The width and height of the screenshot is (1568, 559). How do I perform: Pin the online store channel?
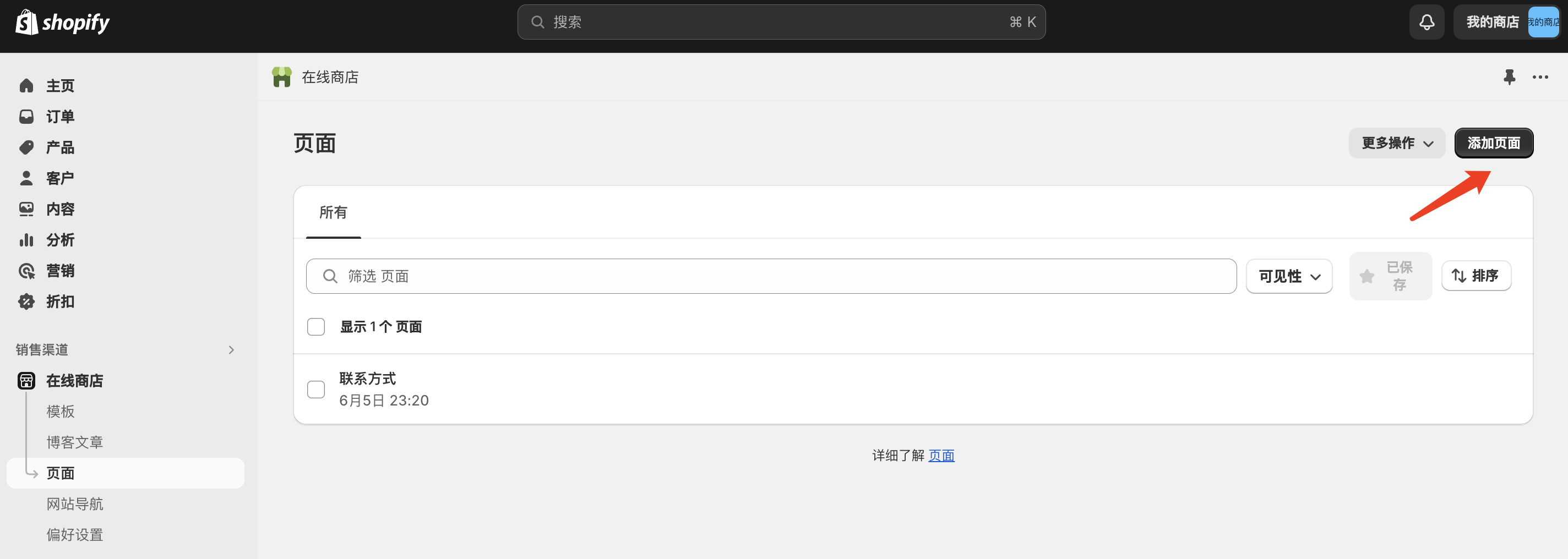pyautogui.click(x=1509, y=77)
